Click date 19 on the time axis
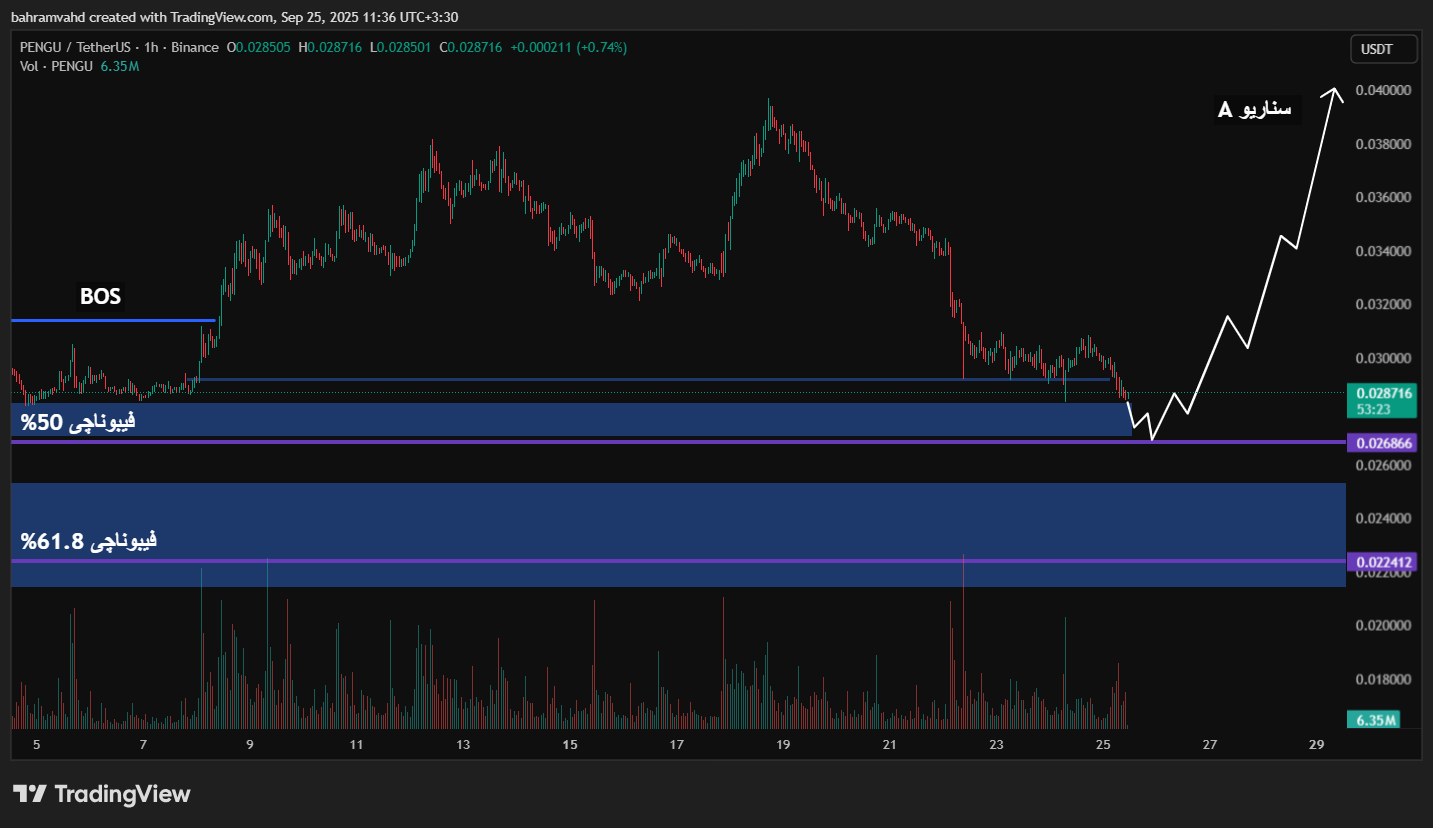The height and width of the screenshot is (828, 1433). (783, 744)
